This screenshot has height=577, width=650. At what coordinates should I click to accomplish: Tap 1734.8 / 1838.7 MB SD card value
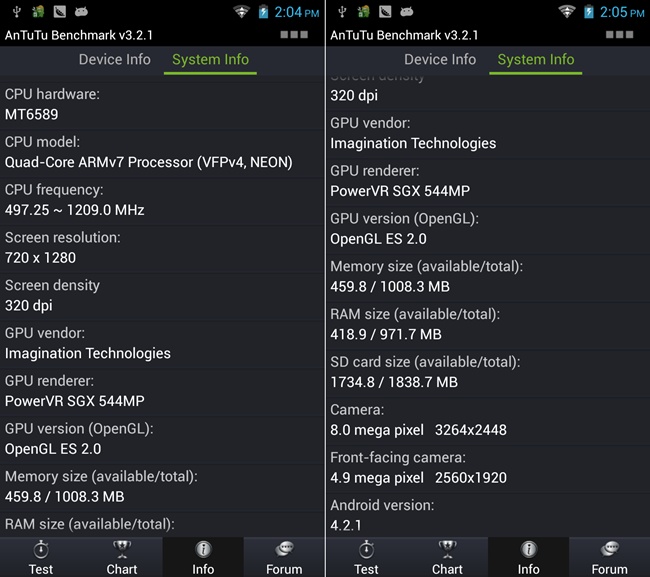point(394,382)
